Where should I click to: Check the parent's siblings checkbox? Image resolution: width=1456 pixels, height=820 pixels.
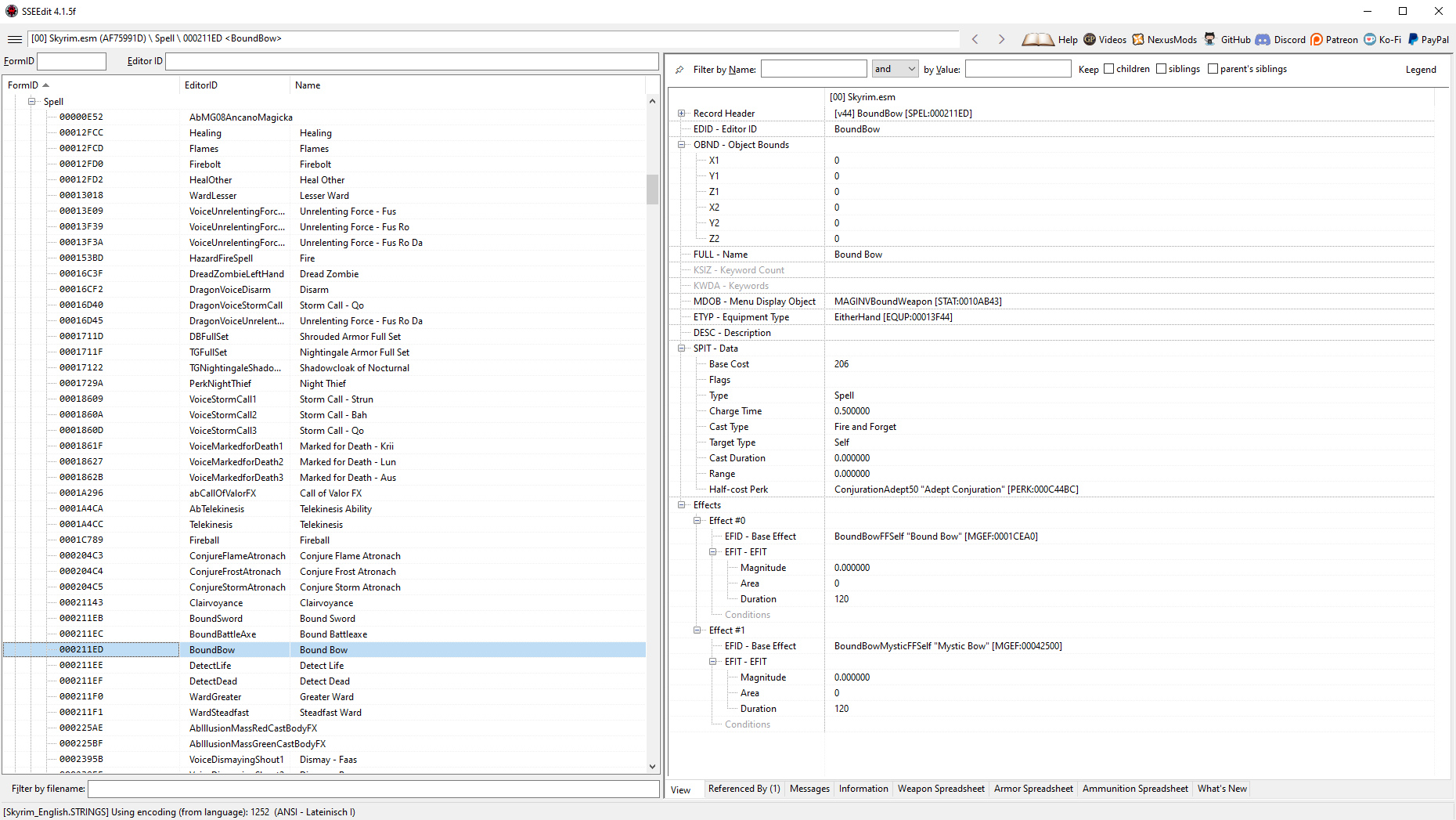pyautogui.click(x=1213, y=69)
